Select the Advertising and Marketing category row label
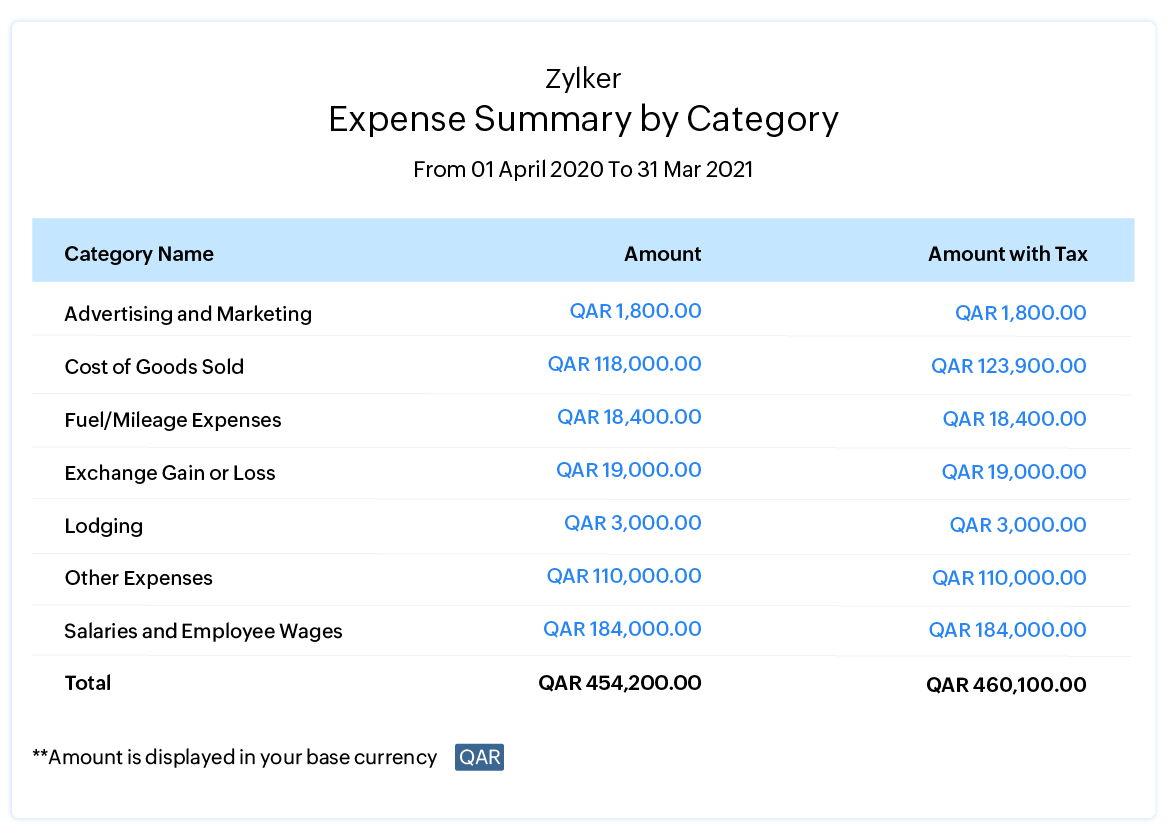This screenshot has height=839, width=1169. (188, 314)
